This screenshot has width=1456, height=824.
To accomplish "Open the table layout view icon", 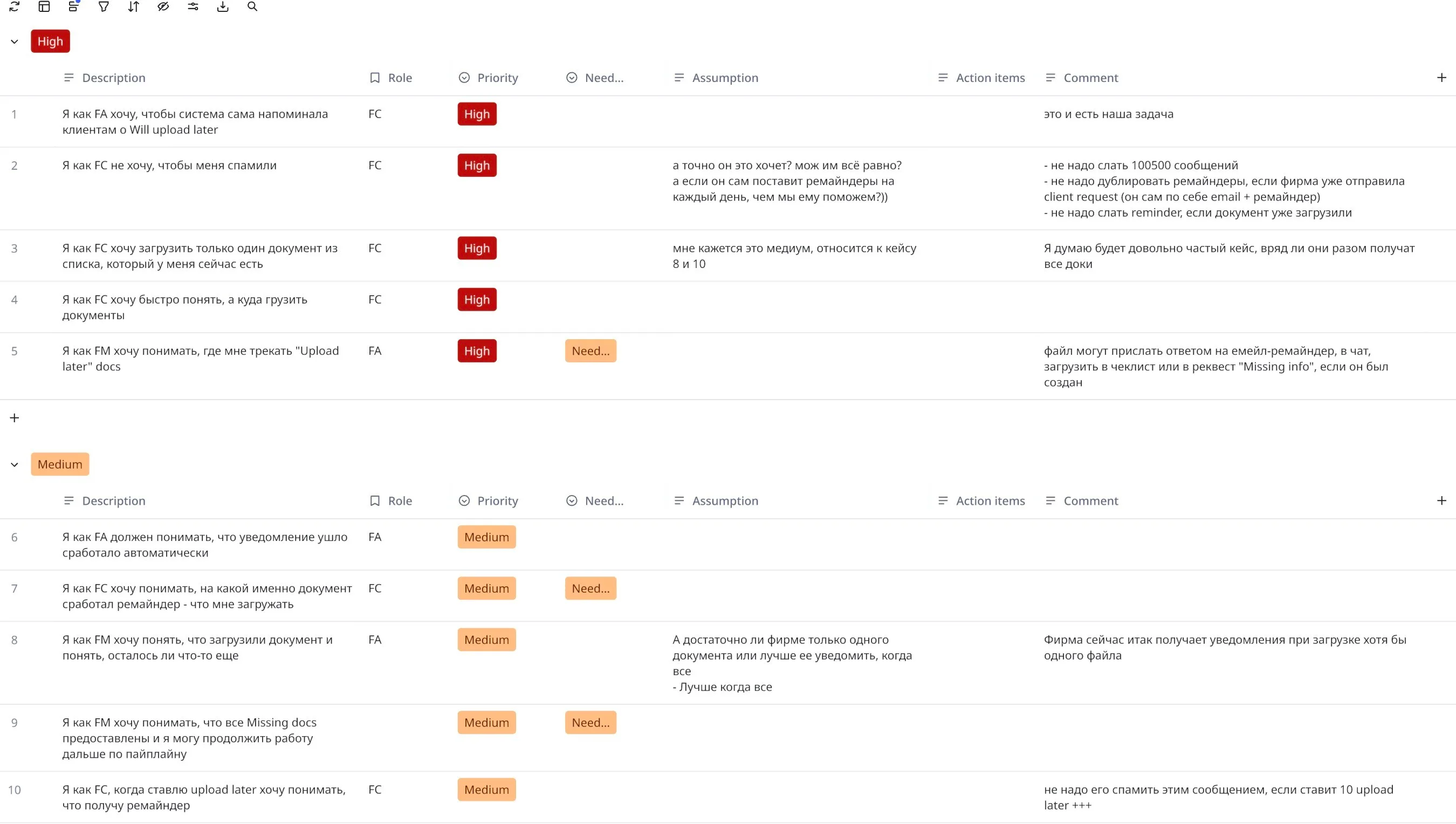I will (x=44, y=6).
